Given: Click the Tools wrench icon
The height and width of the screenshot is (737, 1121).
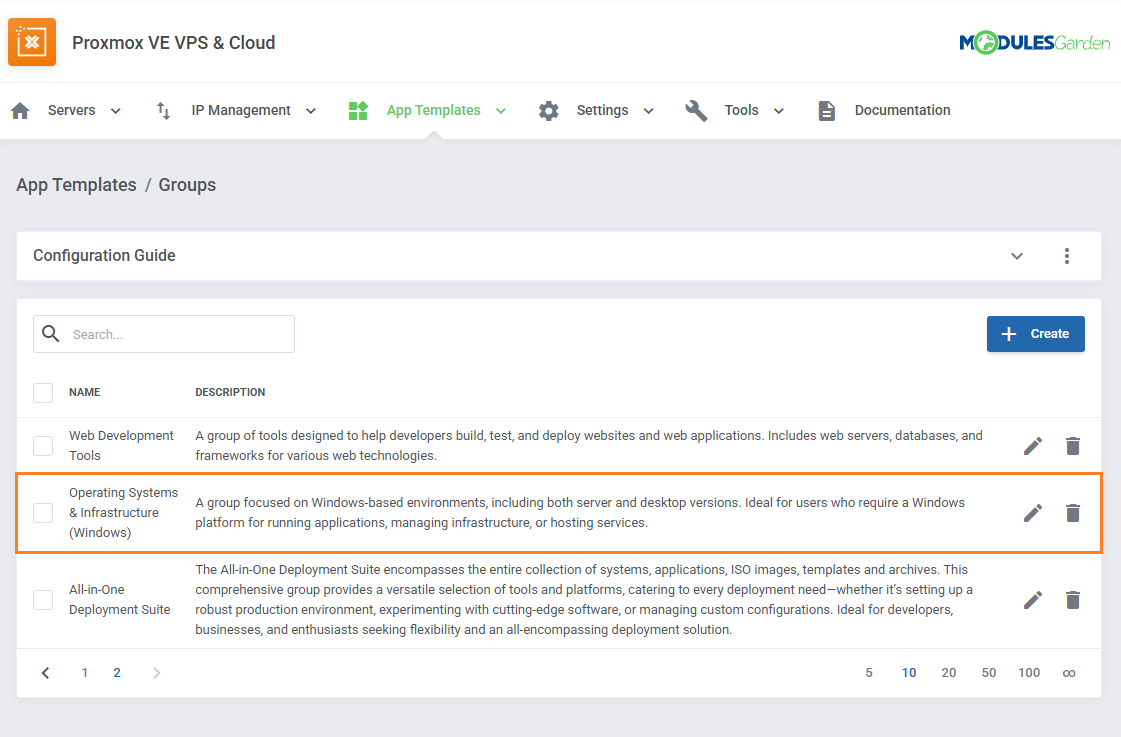Looking at the screenshot, I should pos(696,110).
